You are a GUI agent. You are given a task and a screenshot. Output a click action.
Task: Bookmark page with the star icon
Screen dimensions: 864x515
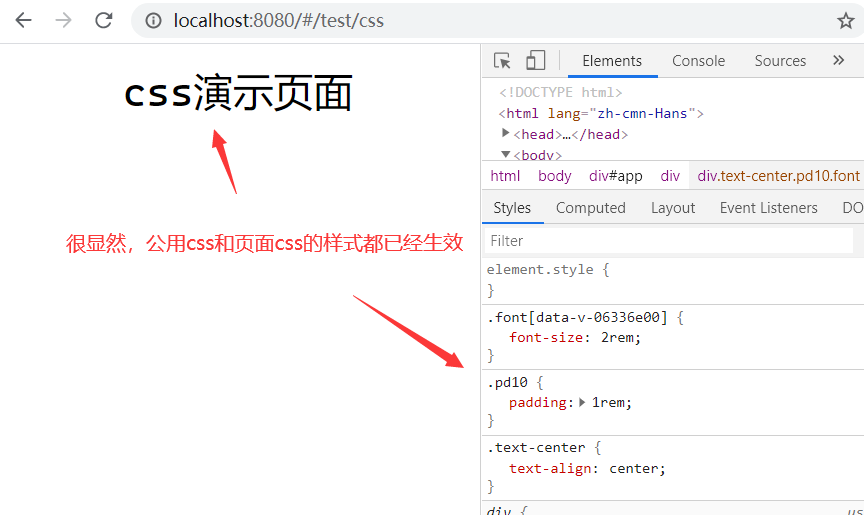tap(845, 20)
